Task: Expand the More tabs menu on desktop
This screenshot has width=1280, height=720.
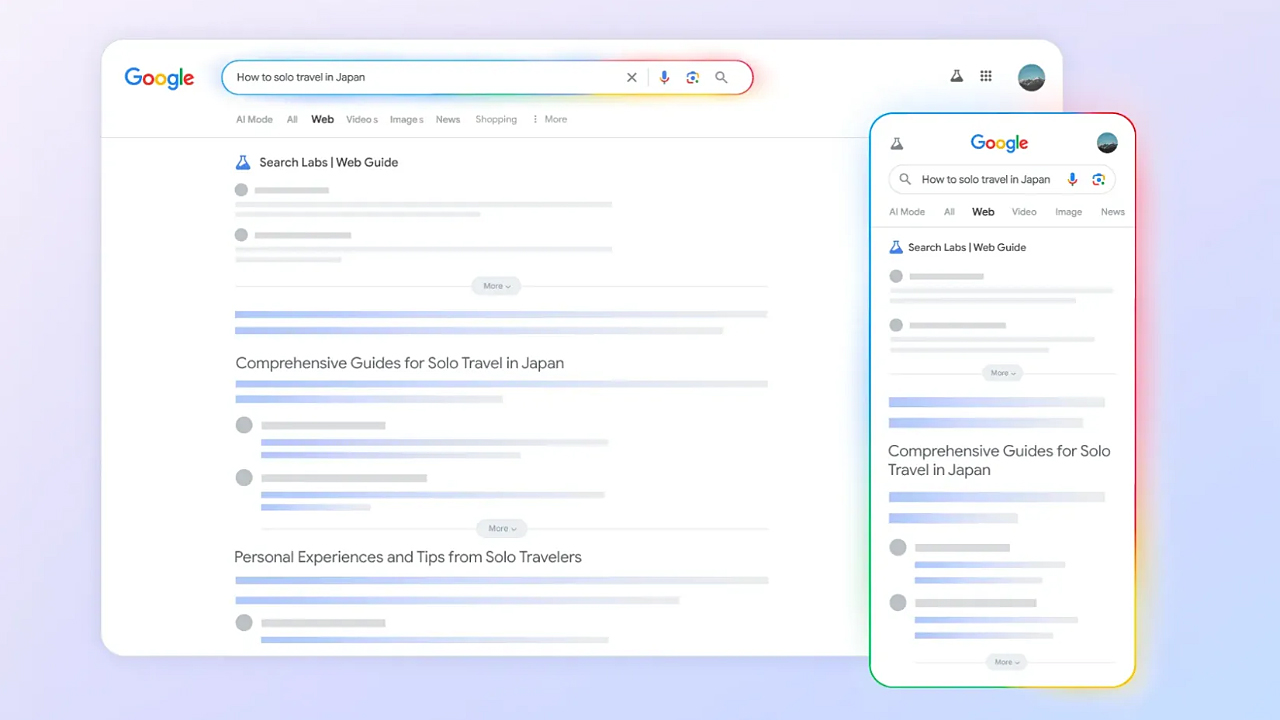Action: coord(550,119)
